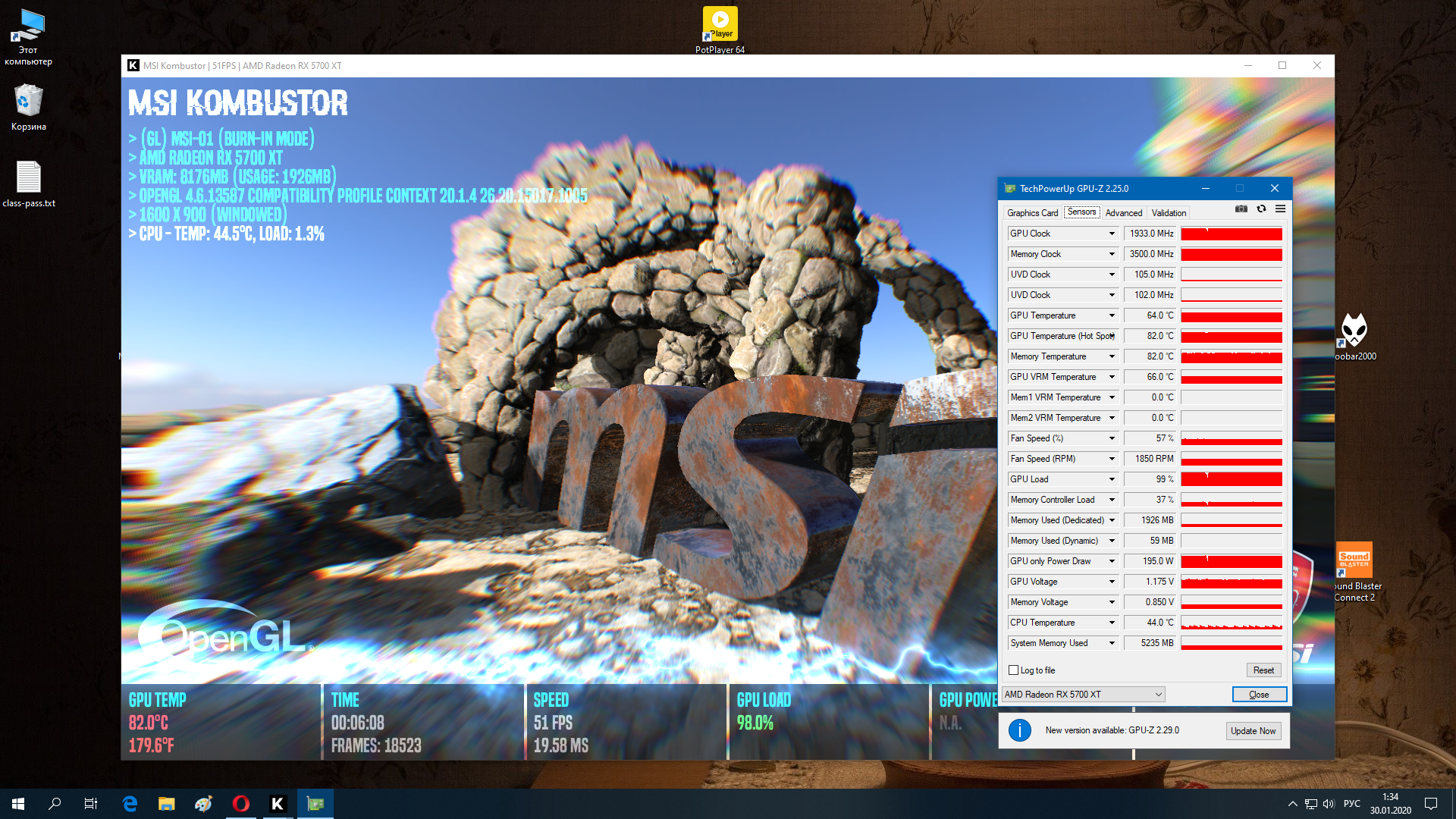Click the GPU-Z taskbar icon
This screenshot has height=819, width=1456.
click(x=315, y=804)
